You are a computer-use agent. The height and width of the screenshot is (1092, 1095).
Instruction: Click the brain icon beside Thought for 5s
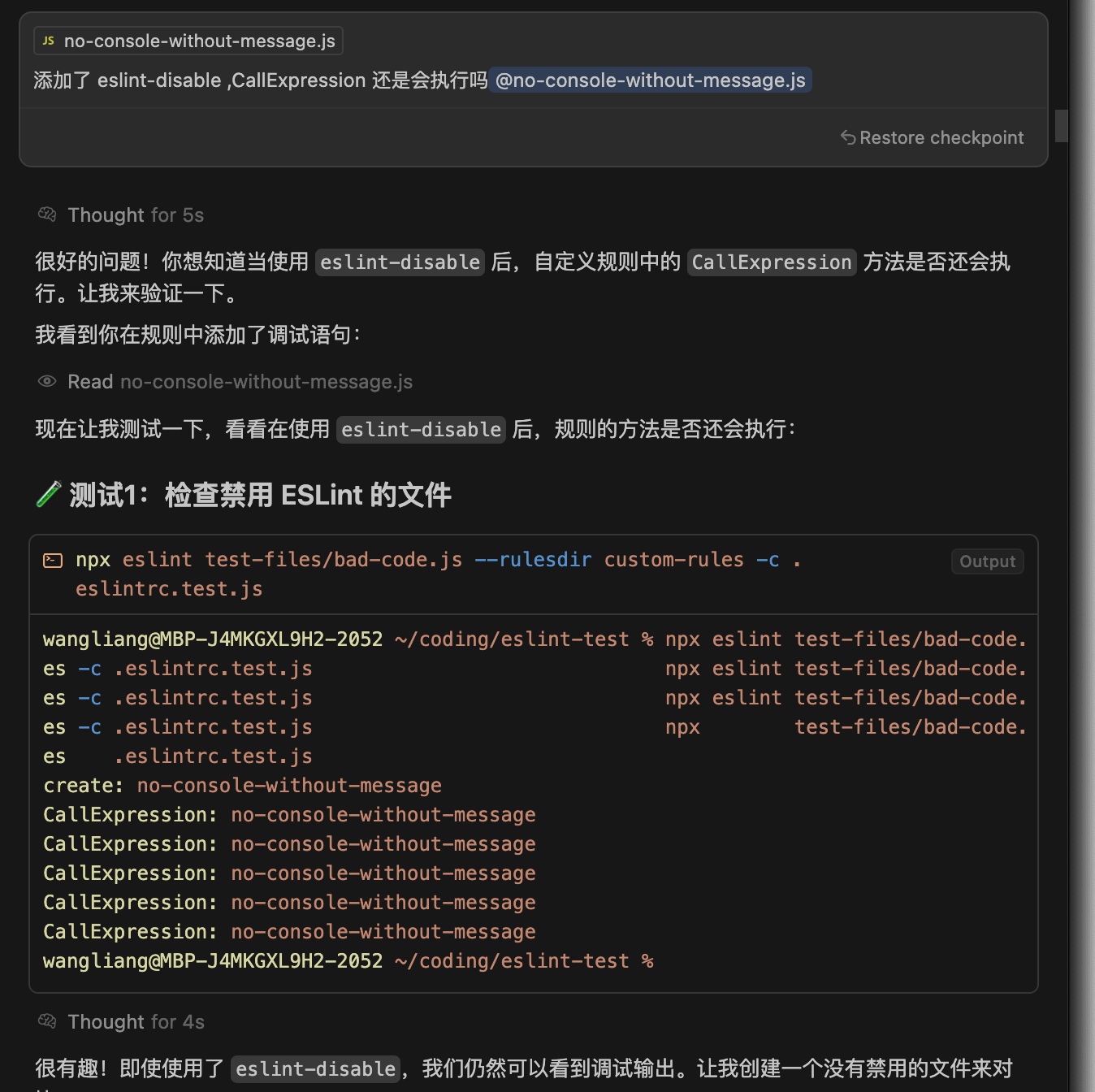pyautogui.click(x=46, y=214)
